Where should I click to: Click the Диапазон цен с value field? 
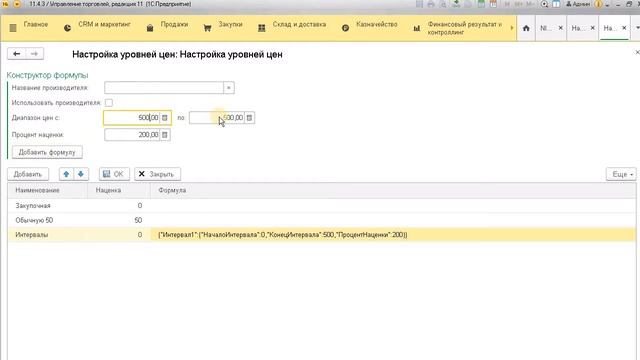tap(132, 118)
